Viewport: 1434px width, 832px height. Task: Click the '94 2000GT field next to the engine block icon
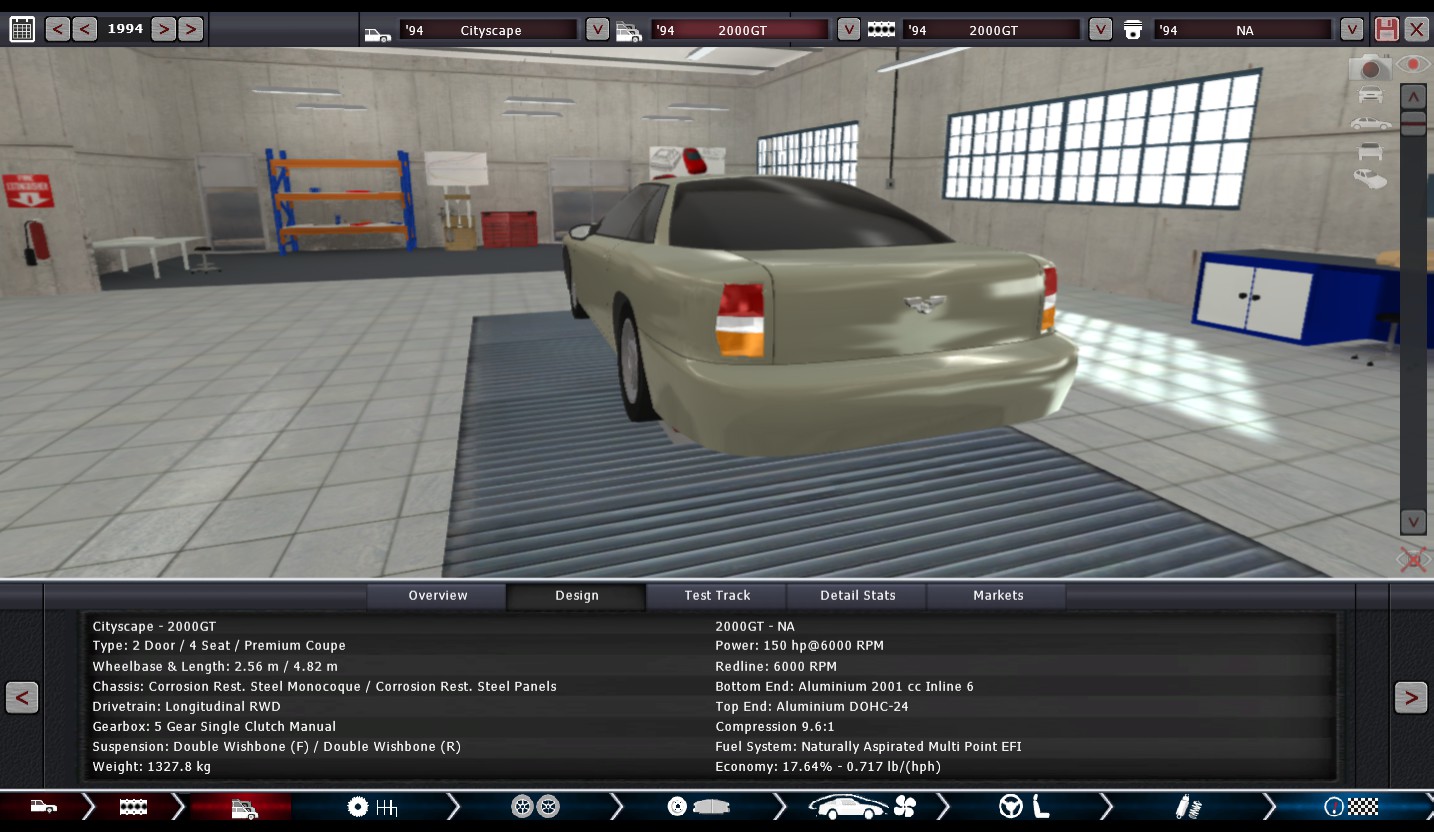992,30
